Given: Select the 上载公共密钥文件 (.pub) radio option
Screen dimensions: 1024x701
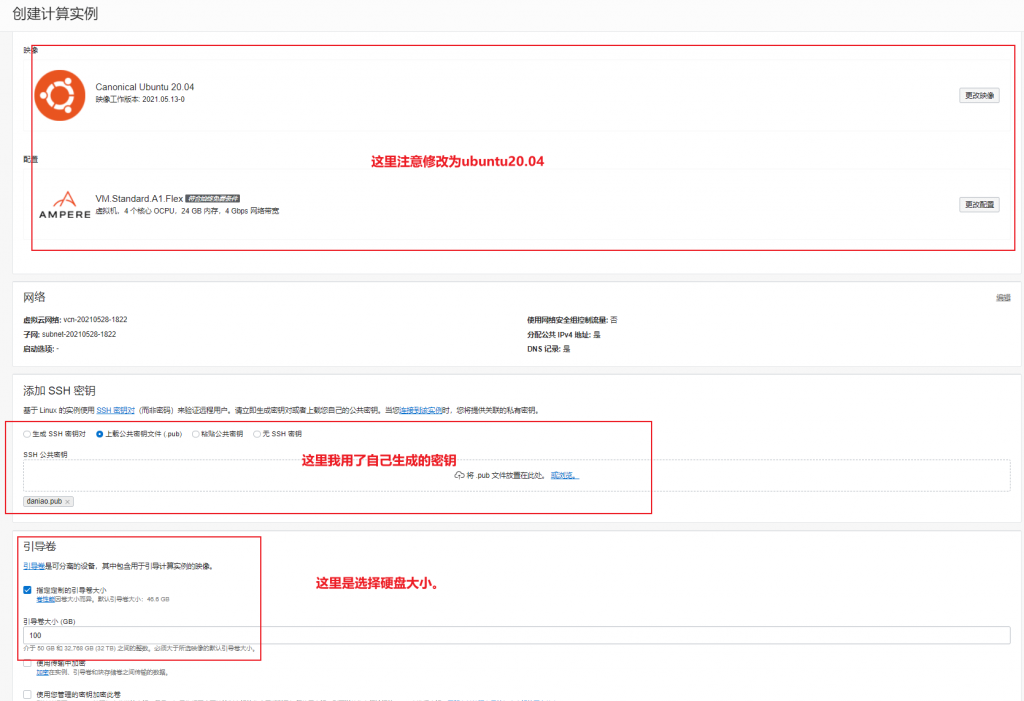Looking at the screenshot, I should point(99,434).
